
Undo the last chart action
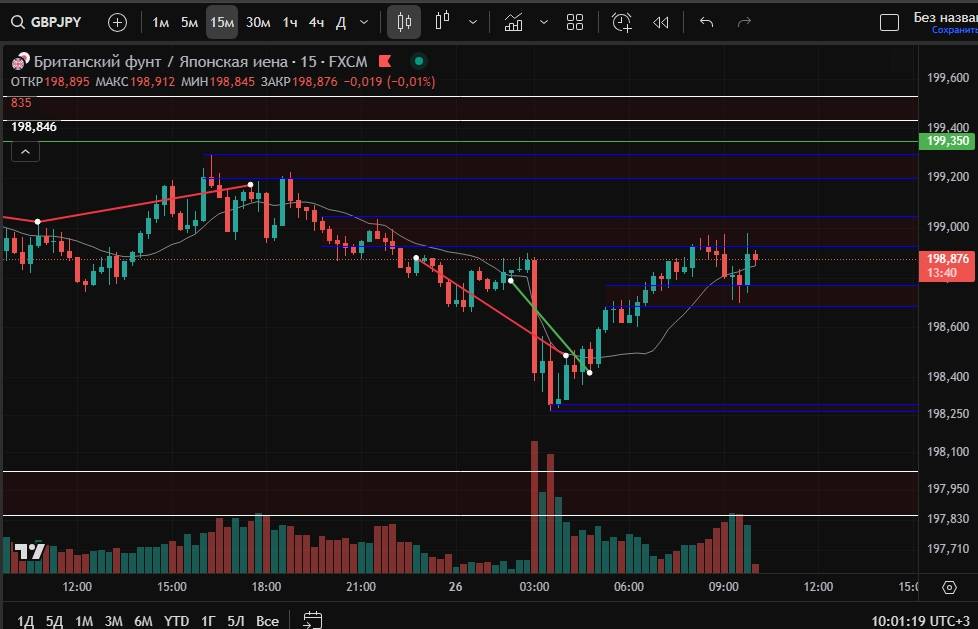click(x=706, y=22)
